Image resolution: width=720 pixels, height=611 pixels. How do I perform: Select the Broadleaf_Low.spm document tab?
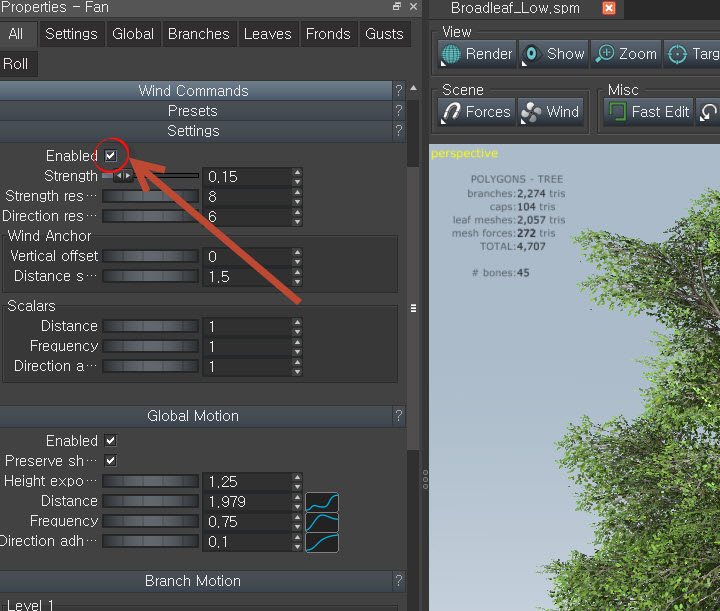[x=516, y=8]
